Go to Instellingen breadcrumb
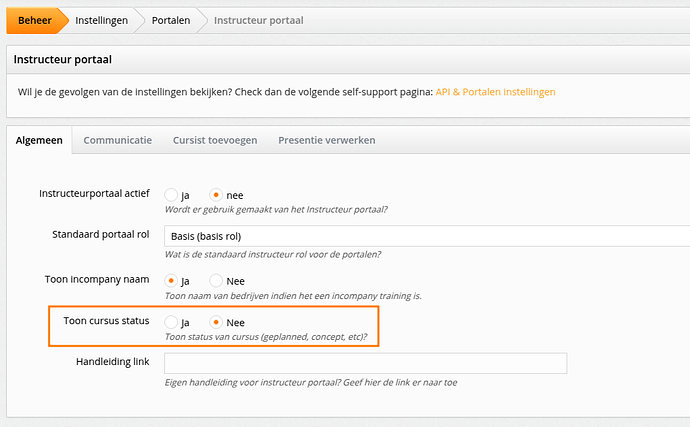Image resolution: width=690 pixels, height=427 pixels. click(102, 20)
